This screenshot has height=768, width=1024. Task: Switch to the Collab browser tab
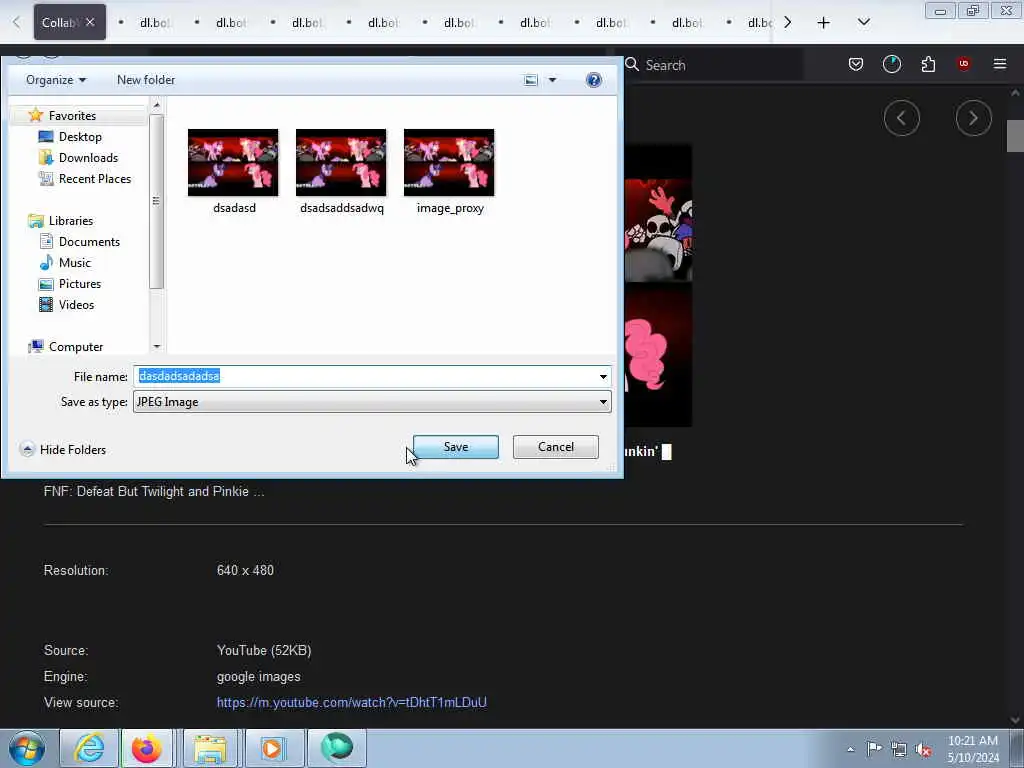click(59, 22)
